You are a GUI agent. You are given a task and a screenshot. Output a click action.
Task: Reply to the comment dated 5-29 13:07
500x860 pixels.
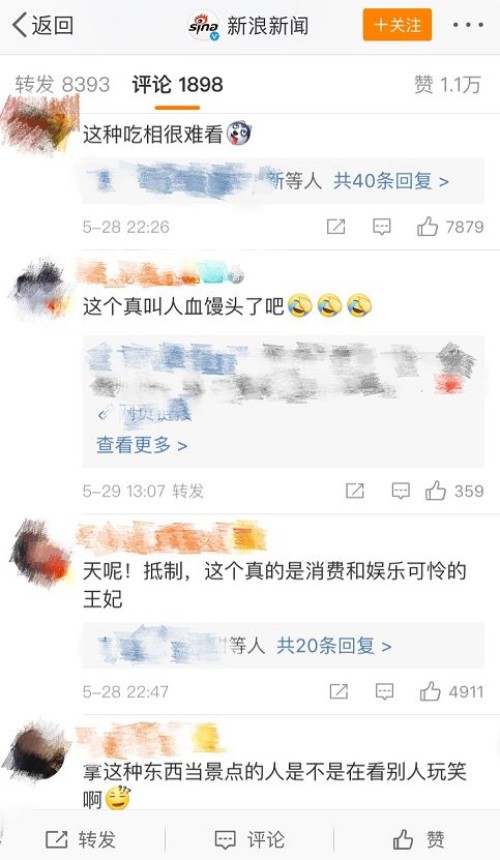coord(400,491)
